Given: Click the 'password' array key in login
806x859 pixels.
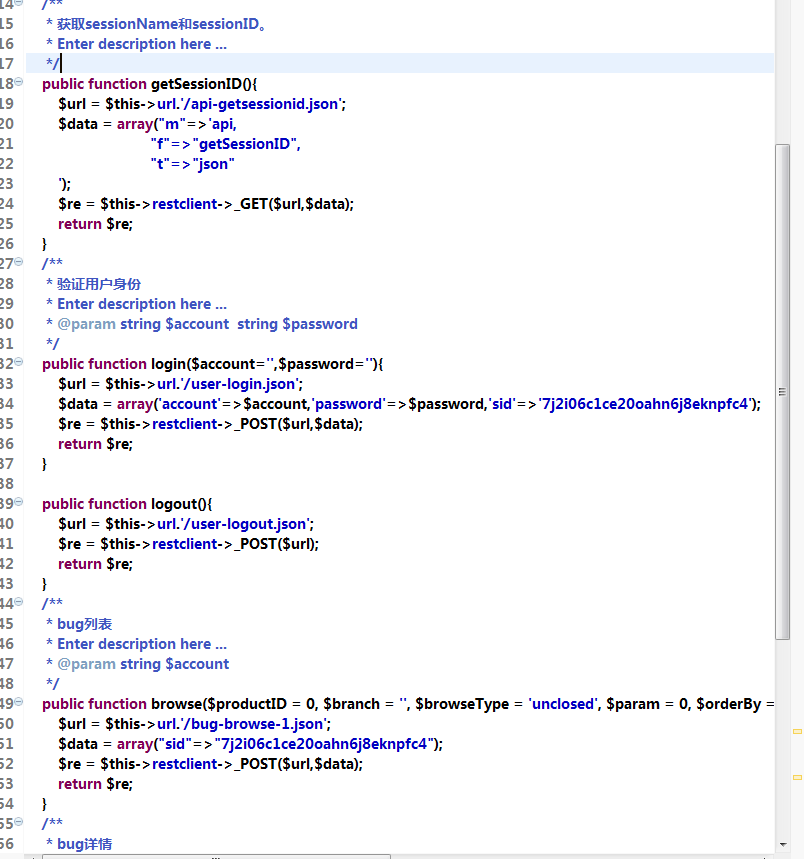Looking at the screenshot, I should [x=349, y=404].
